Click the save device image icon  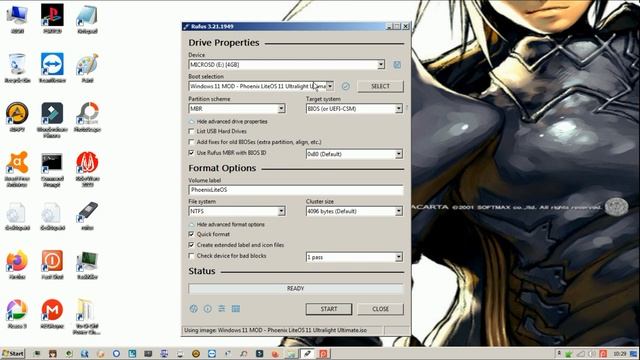(x=397, y=64)
